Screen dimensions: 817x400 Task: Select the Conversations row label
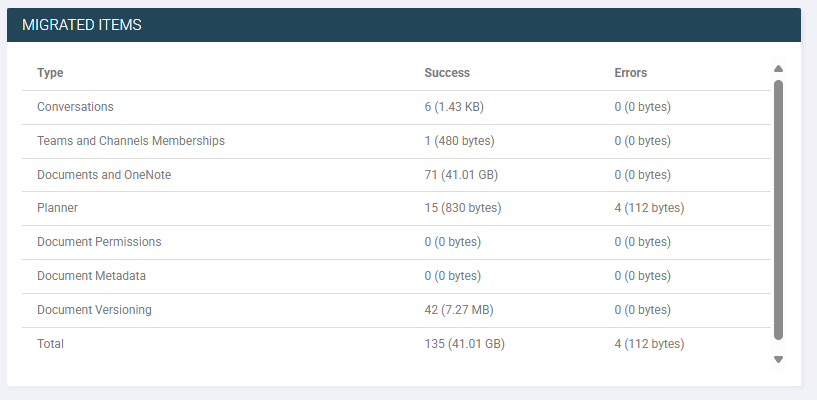pyautogui.click(x=75, y=107)
